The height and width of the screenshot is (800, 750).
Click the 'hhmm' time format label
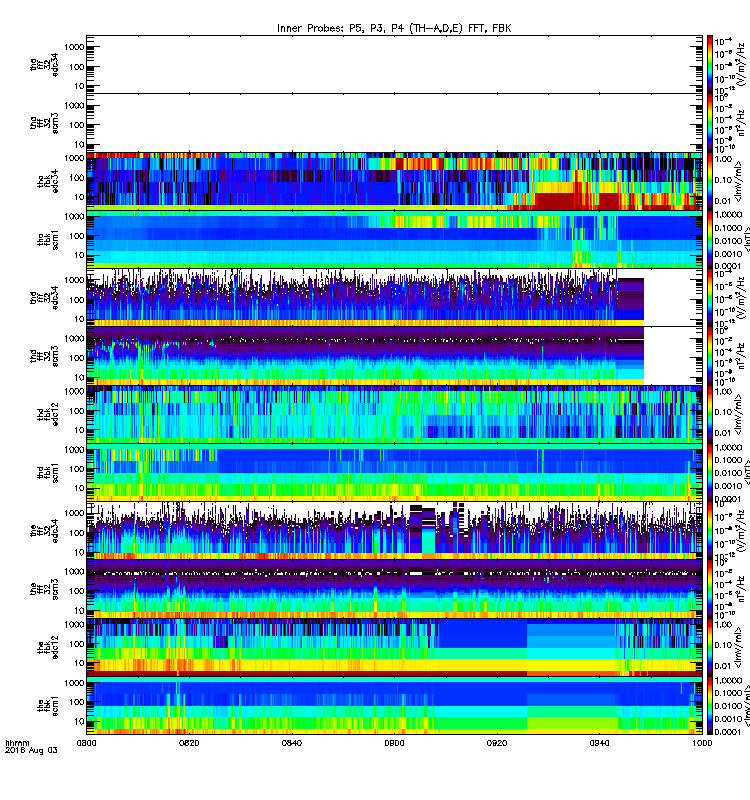pos(17,743)
